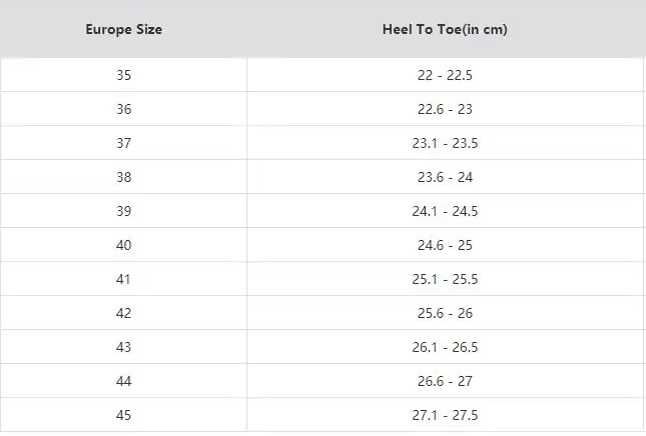Click the 25.6 - 26 measurement cell
646x436 pixels.
[x=444, y=313]
